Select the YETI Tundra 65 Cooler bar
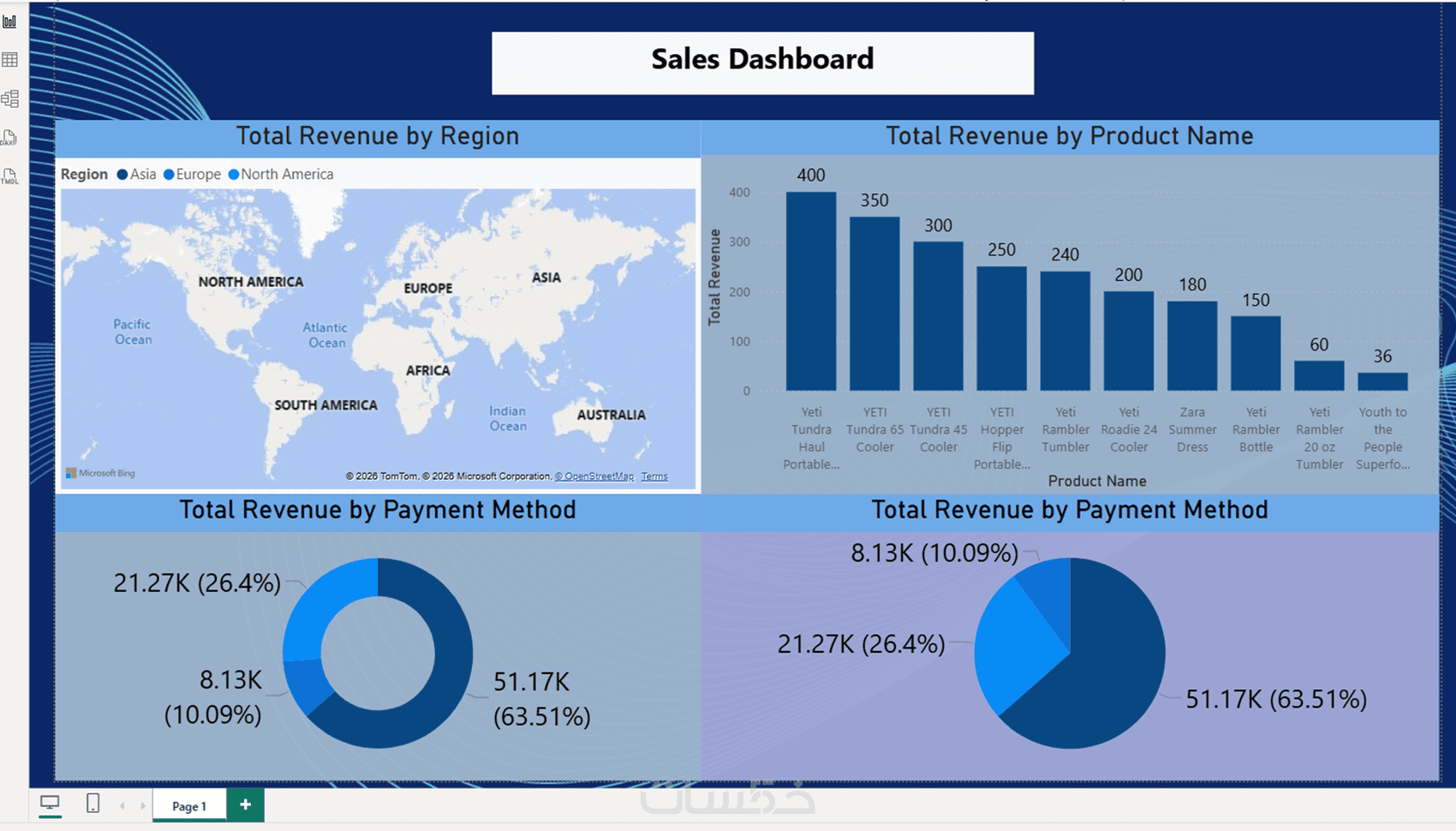The height and width of the screenshot is (831, 1456). click(x=874, y=304)
